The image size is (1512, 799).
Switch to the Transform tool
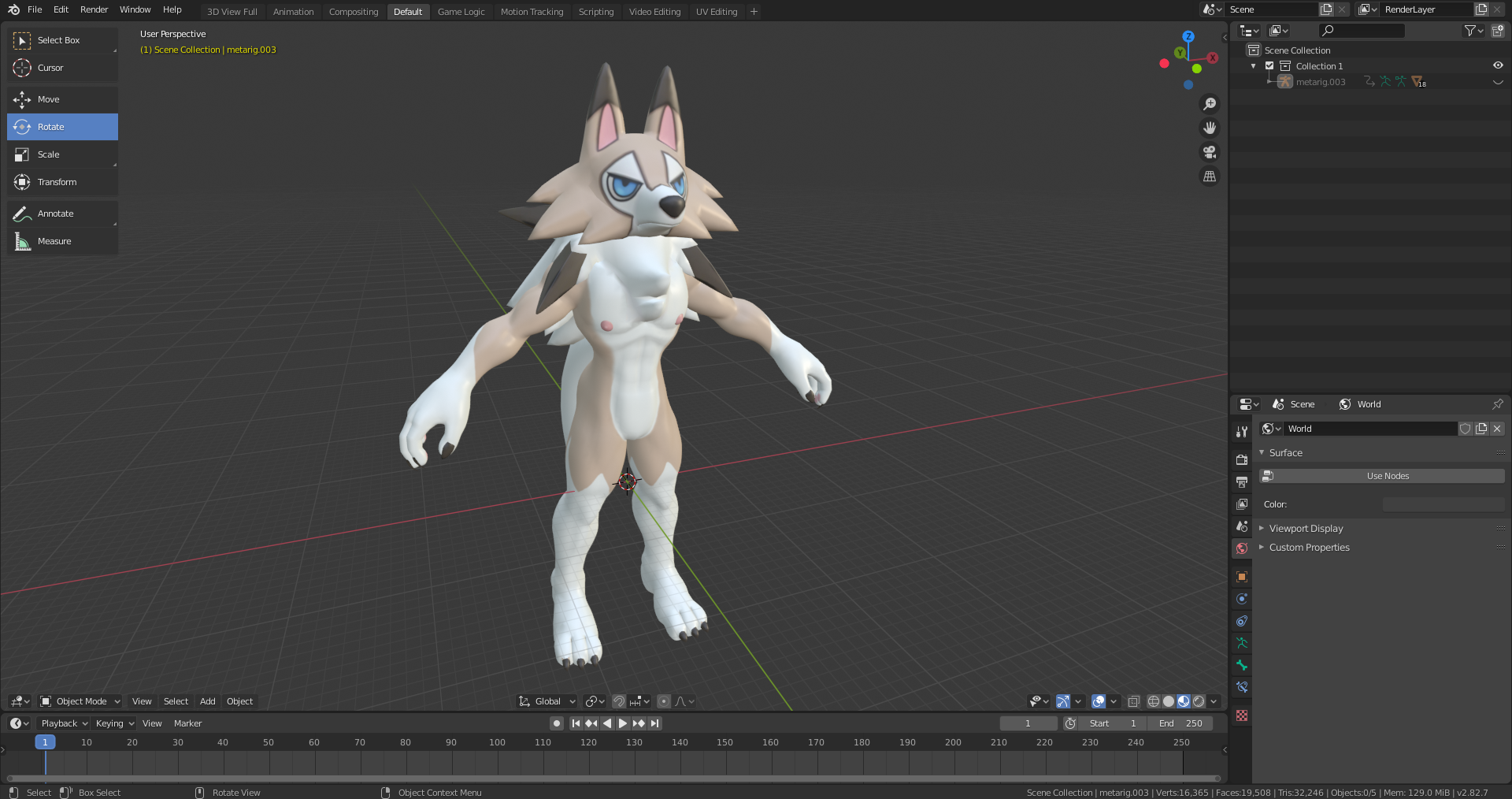(x=62, y=182)
